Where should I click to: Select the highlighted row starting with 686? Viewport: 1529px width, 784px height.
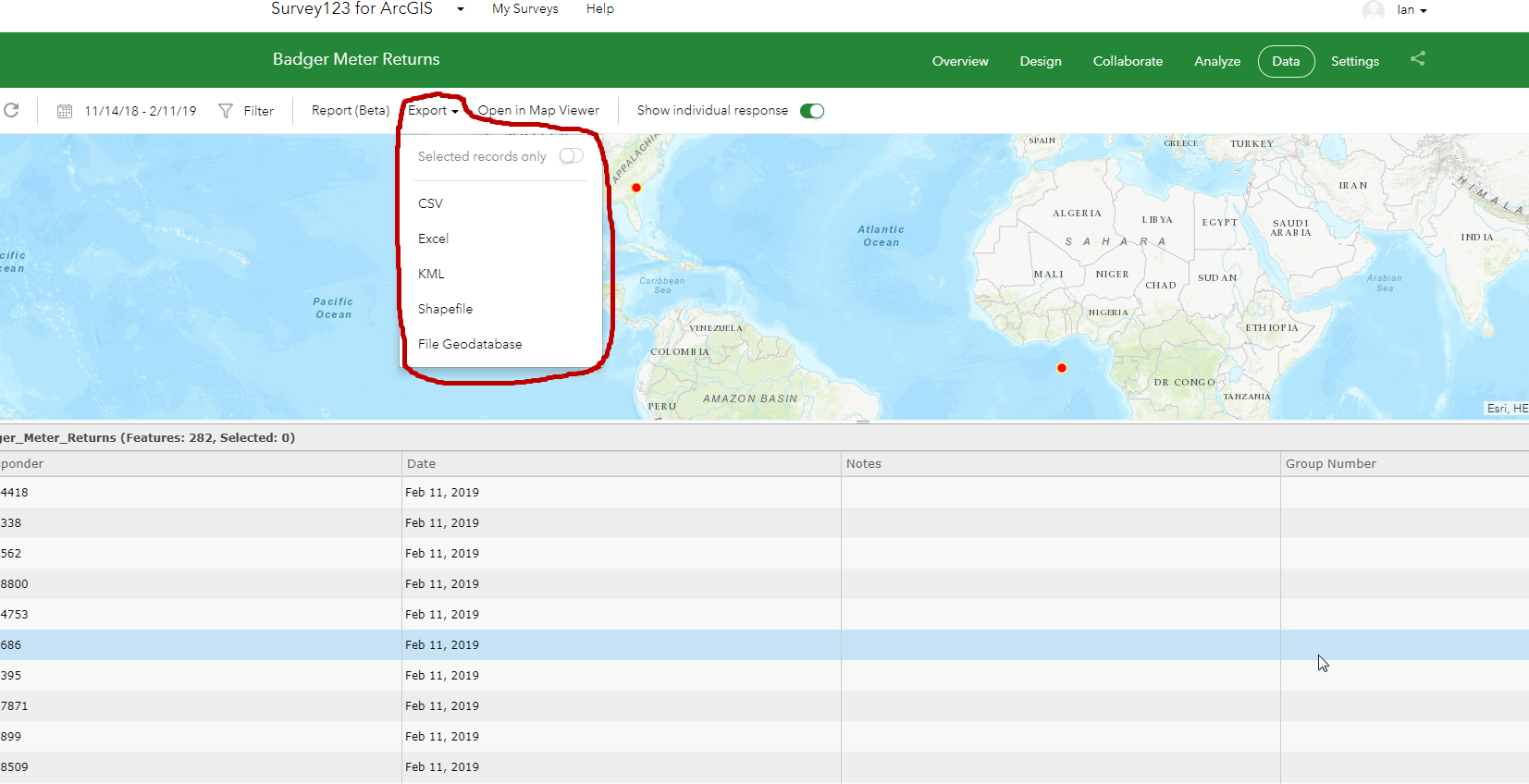764,645
